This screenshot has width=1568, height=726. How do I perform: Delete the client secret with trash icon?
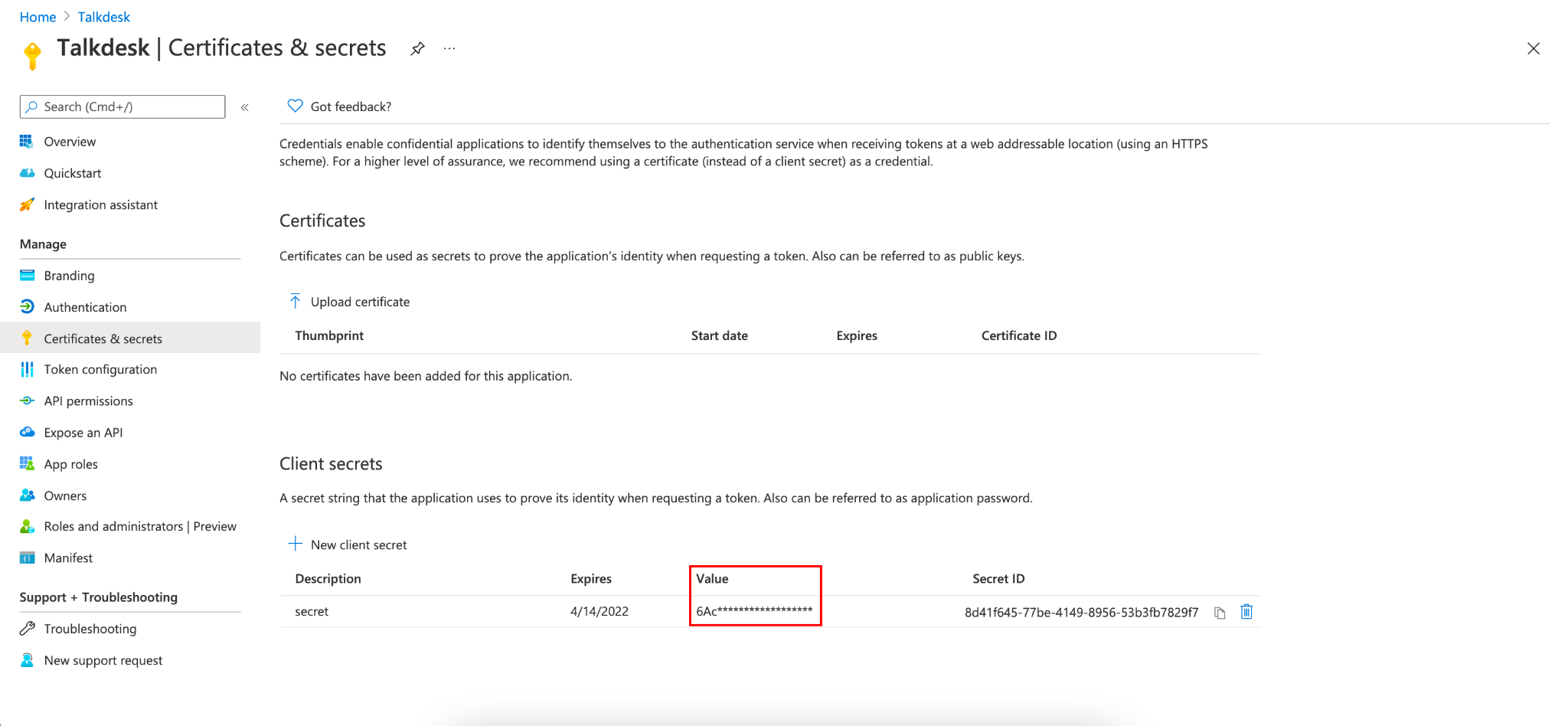pyautogui.click(x=1246, y=611)
